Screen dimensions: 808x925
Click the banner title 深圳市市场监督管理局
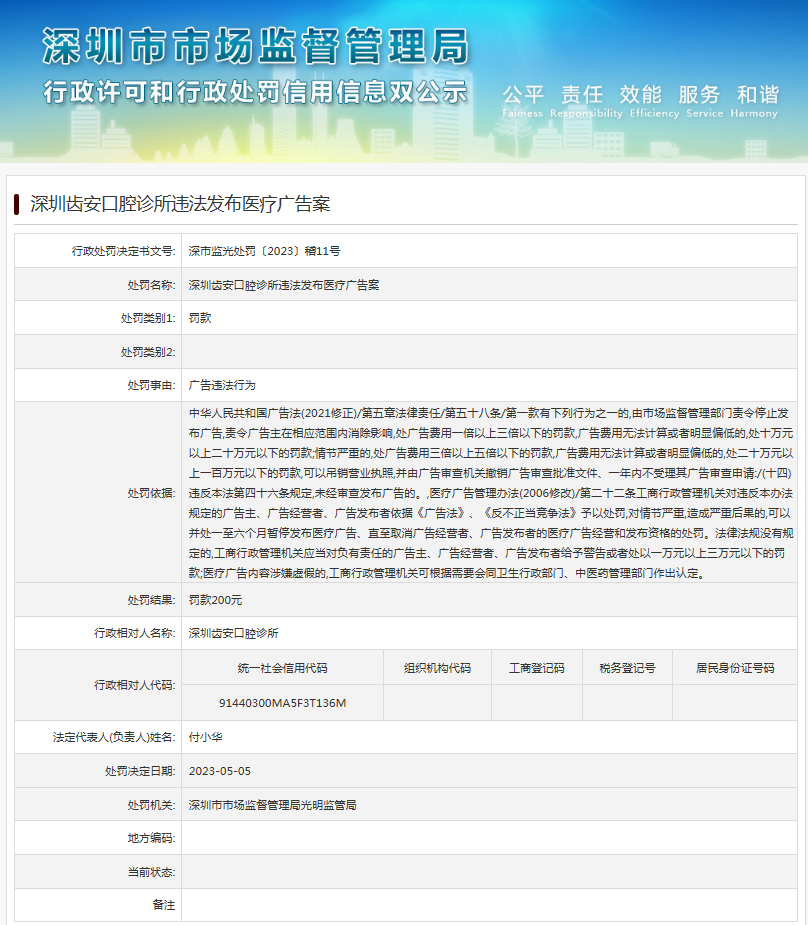pos(256,46)
